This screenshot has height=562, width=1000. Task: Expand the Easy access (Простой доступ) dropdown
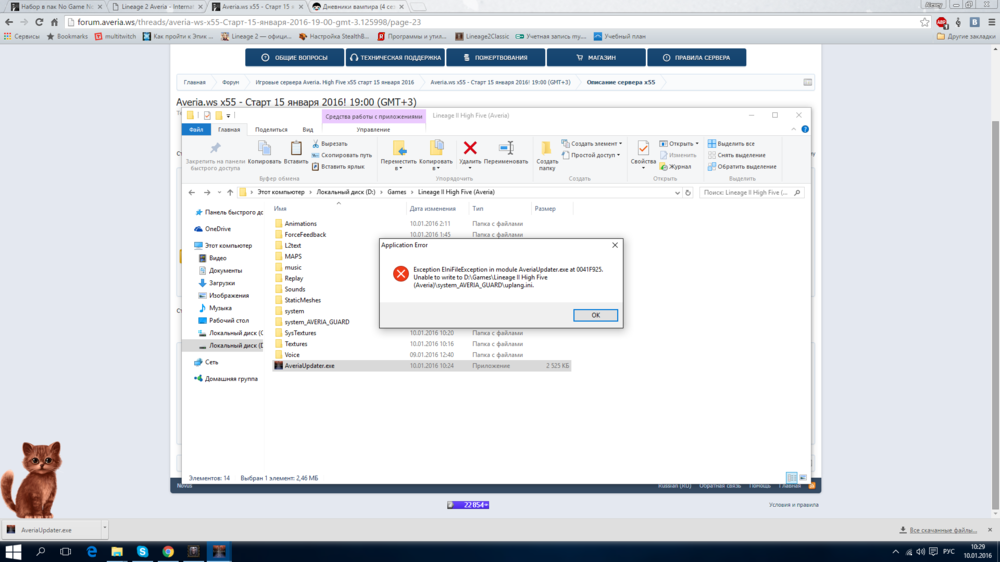[x=594, y=155]
